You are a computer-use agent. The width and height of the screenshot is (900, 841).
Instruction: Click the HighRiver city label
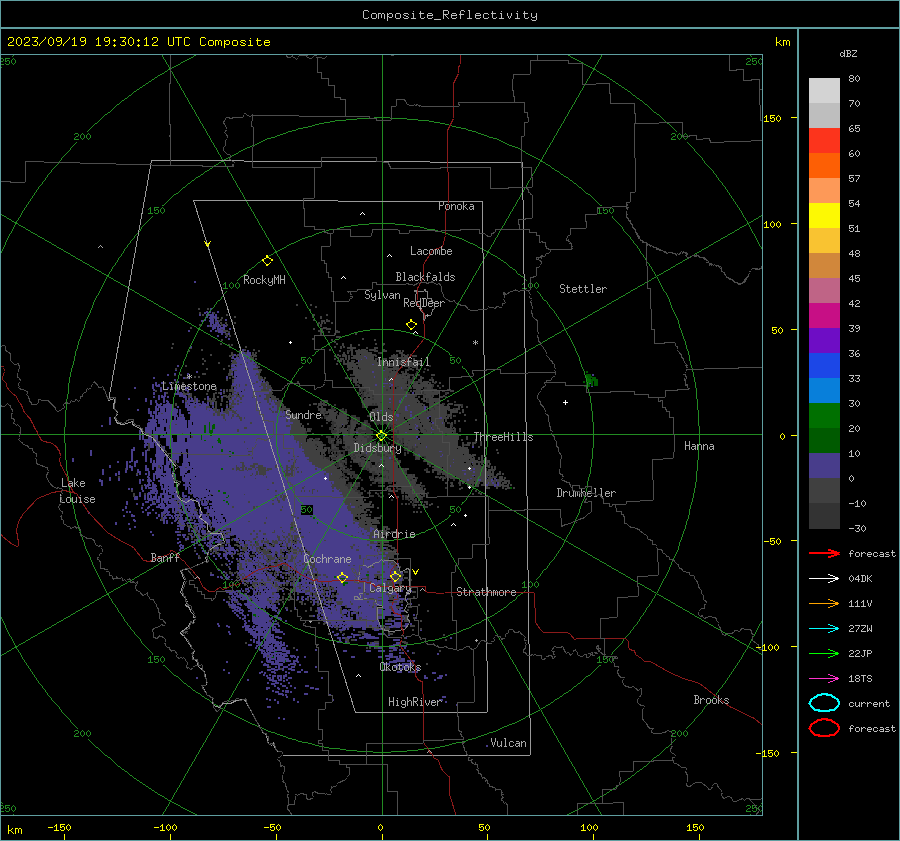point(415,702)
